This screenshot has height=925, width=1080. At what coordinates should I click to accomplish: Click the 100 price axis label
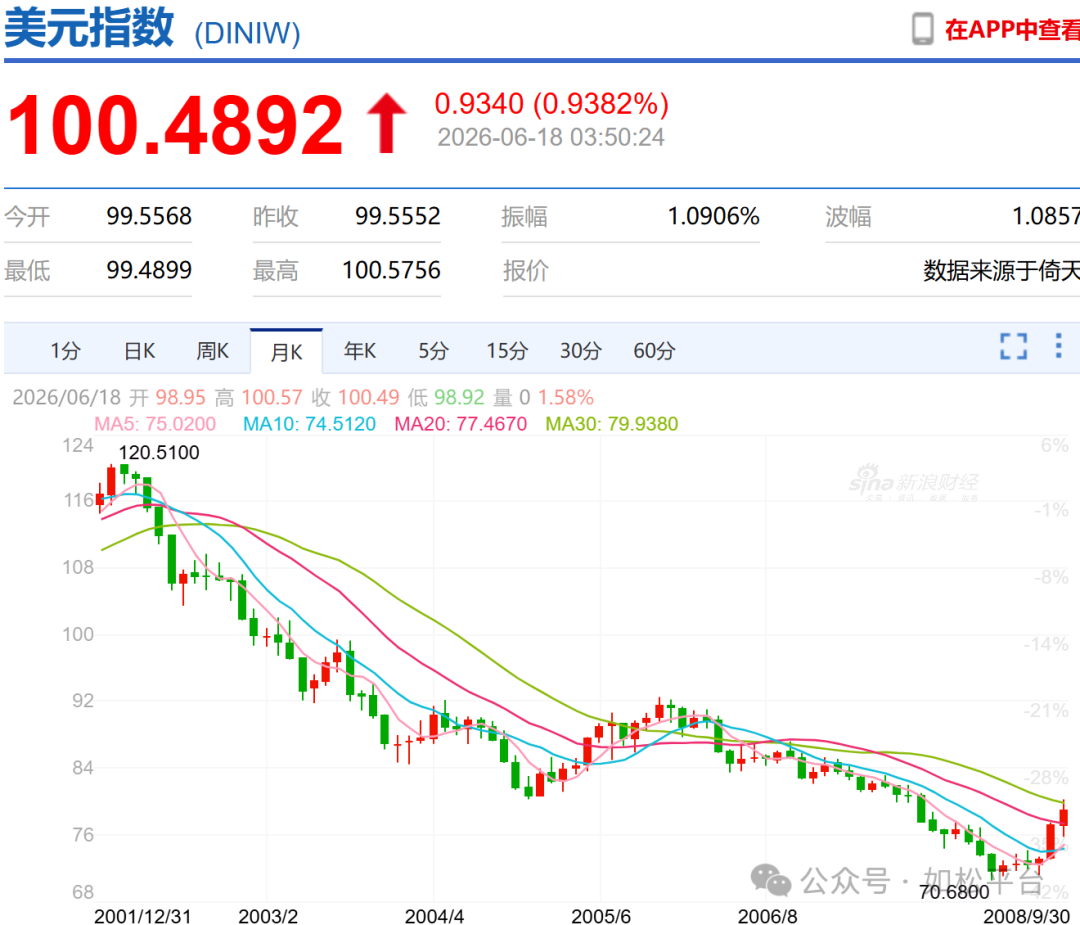tap(78, 634)
